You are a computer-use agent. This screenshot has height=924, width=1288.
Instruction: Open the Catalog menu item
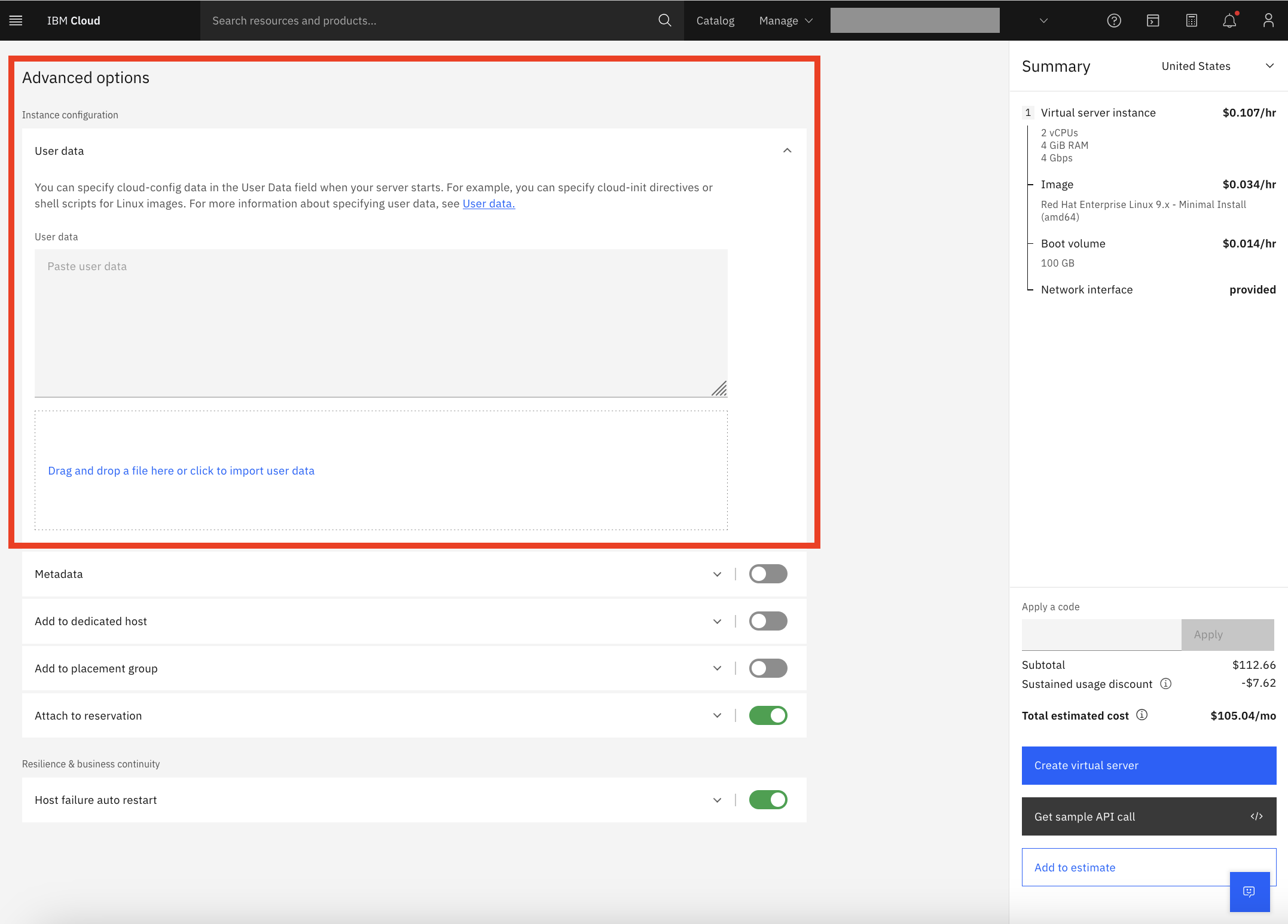click(x=715, y=20)
